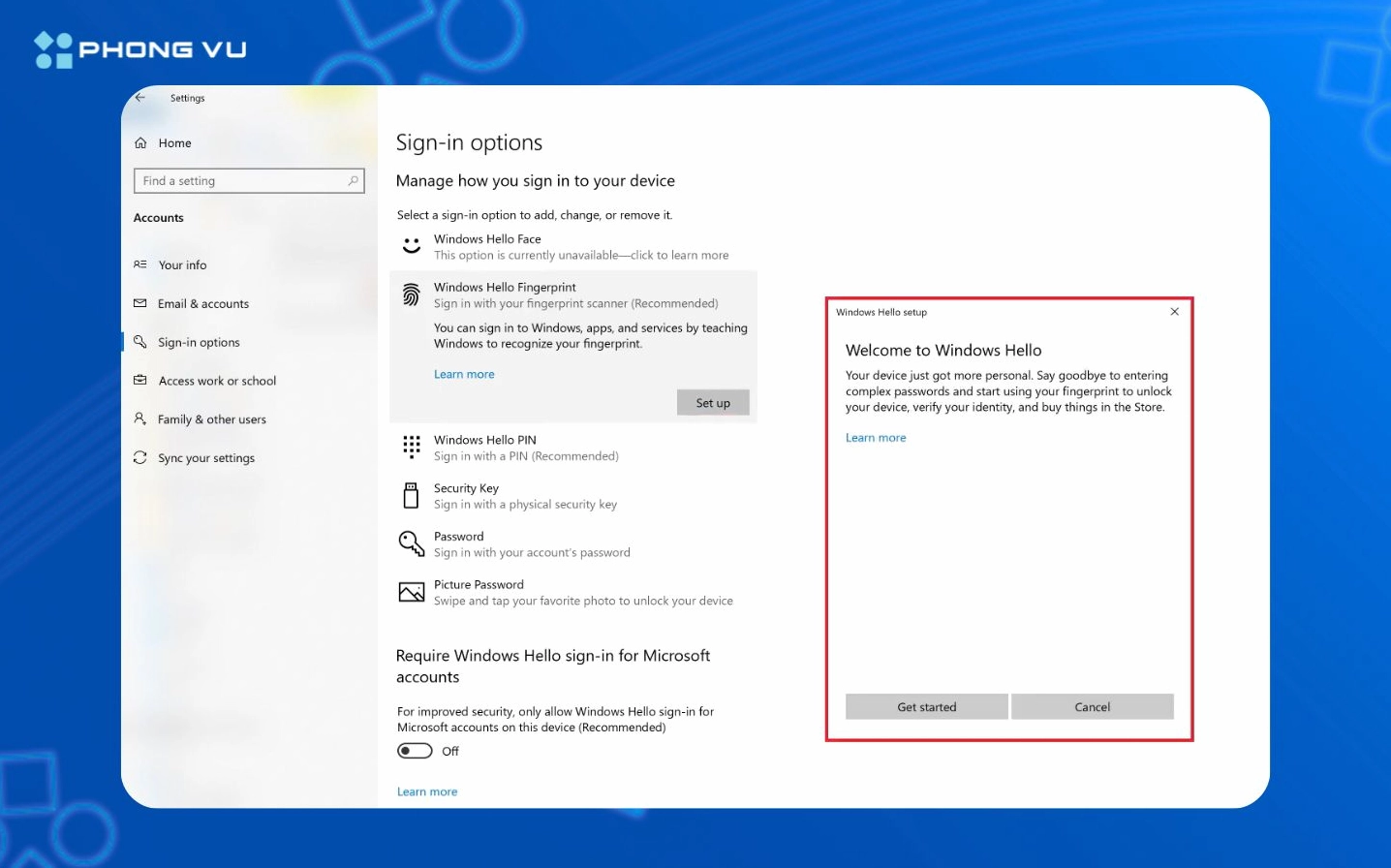The image size is (1391, 868).
Task: Go to Family & other users
Action: pos(211,419)
